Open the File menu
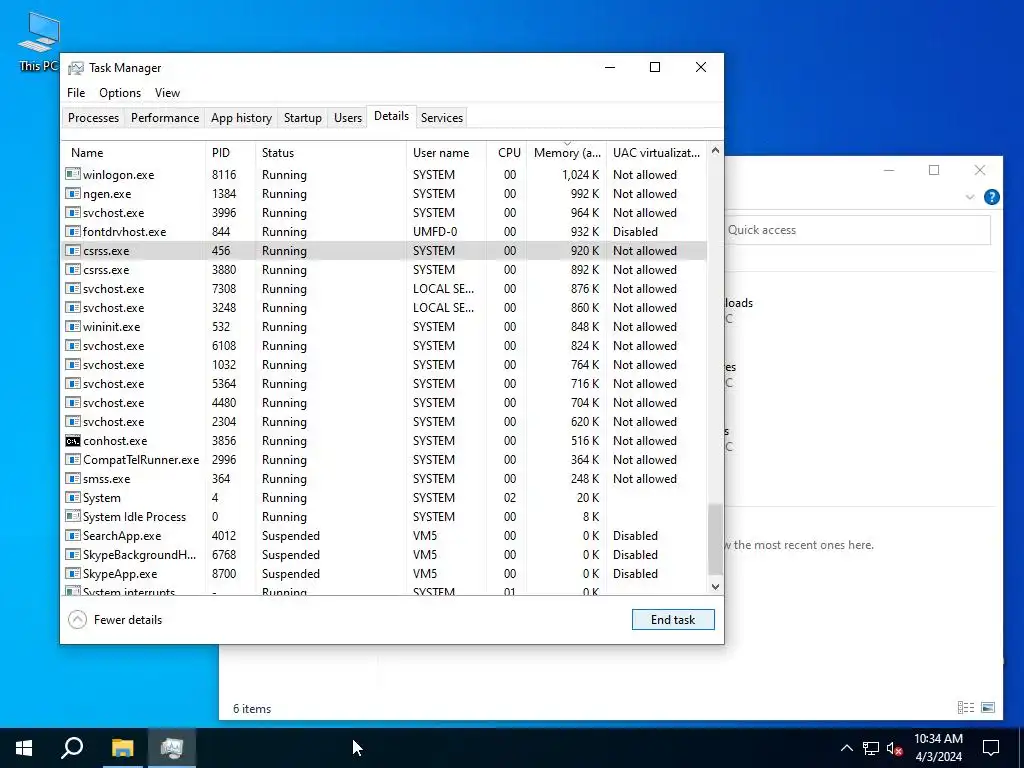Screen dimensions: 1024x768 tap(76, 93)
